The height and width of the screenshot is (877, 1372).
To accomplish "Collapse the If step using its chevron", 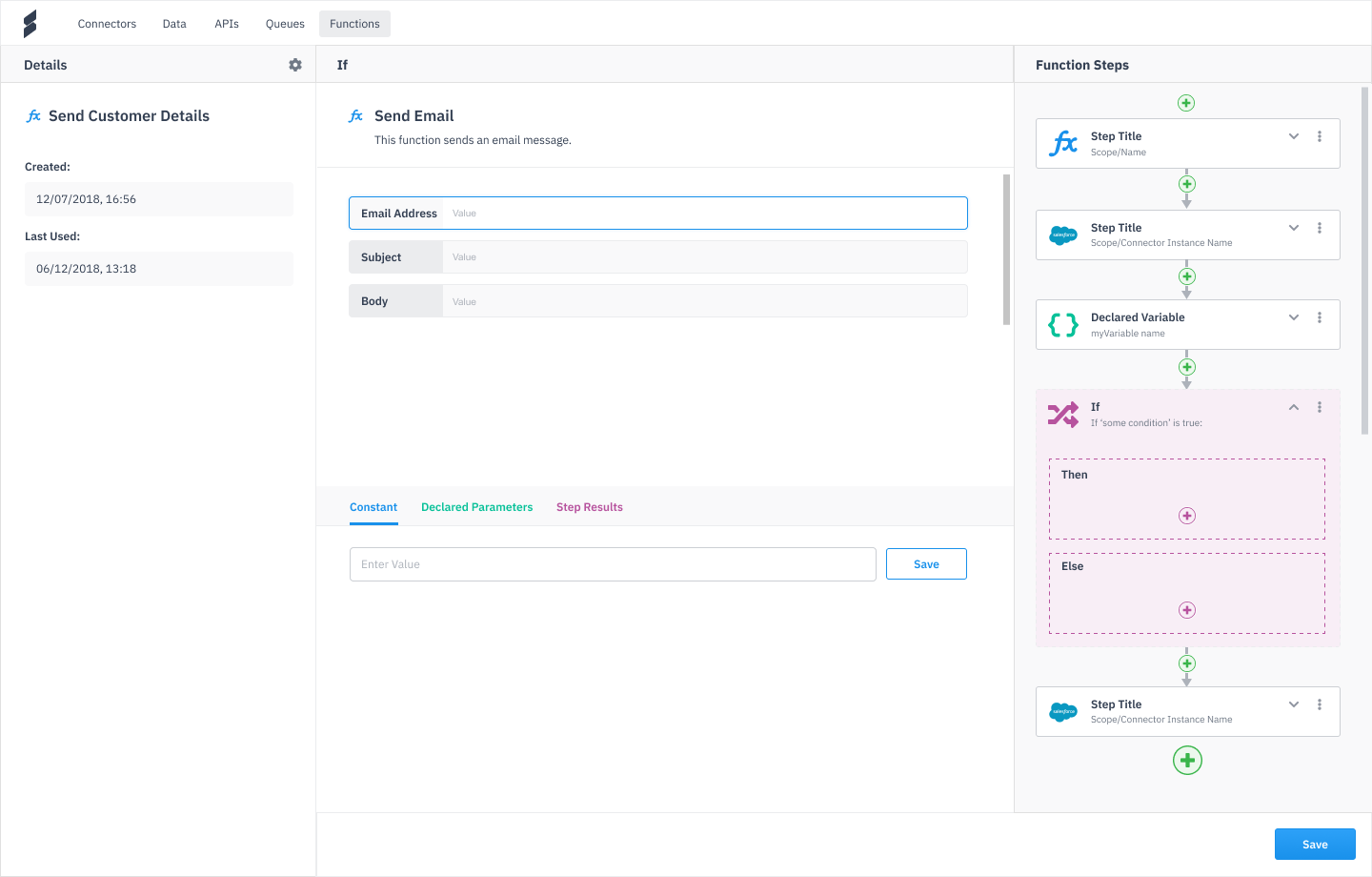I will click(x=1293, y=406).
